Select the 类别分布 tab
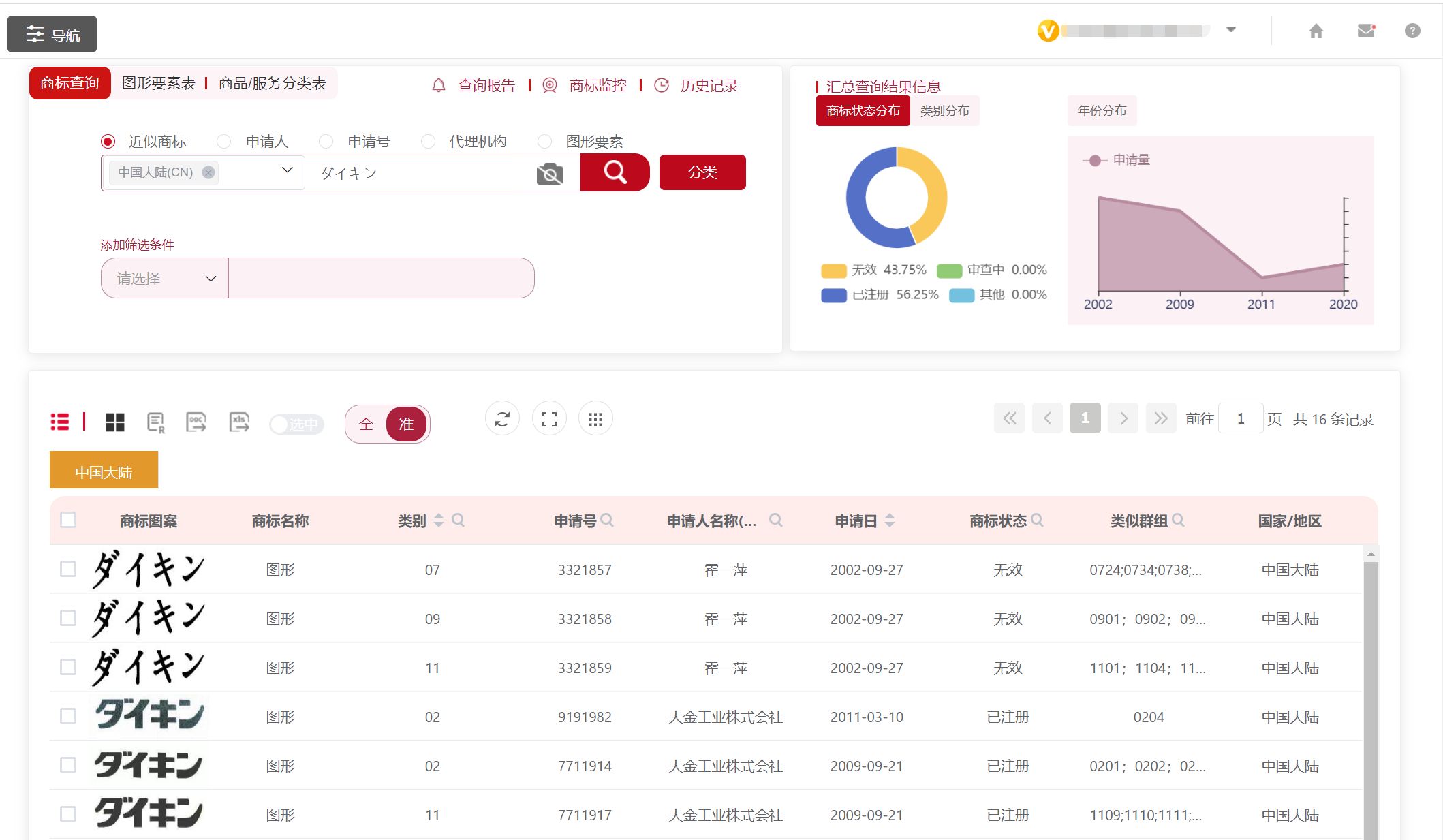The image size is (1443, 840). (x=945, y=110)
